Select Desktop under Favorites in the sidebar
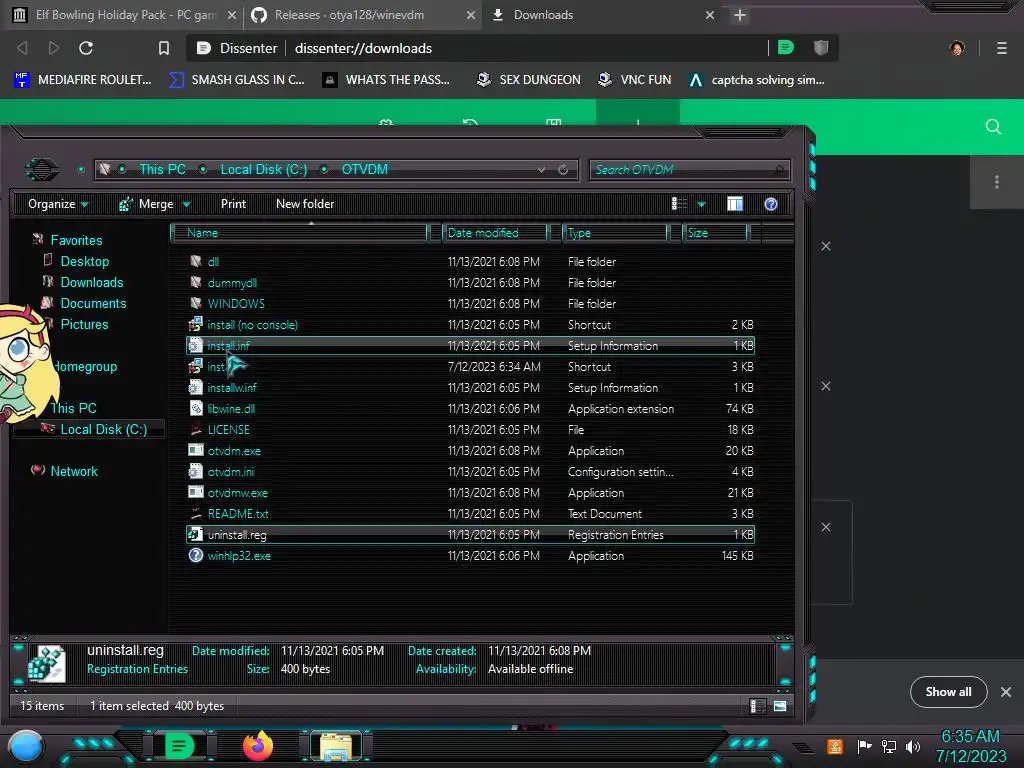This screenshot has width=1024, height=768. [x=84, y=261]
